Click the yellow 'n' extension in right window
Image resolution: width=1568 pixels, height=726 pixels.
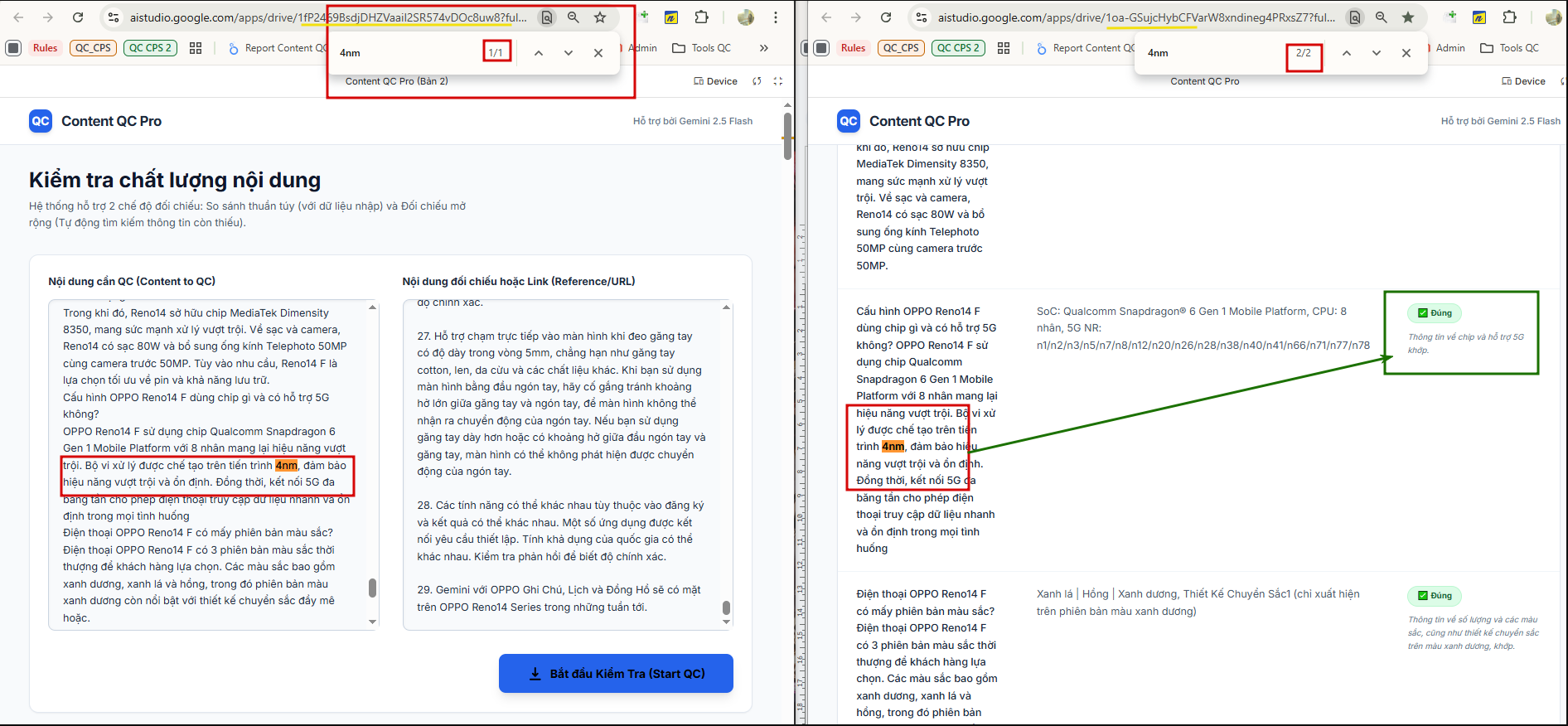pyautogui.click(x=1479, y=17)
